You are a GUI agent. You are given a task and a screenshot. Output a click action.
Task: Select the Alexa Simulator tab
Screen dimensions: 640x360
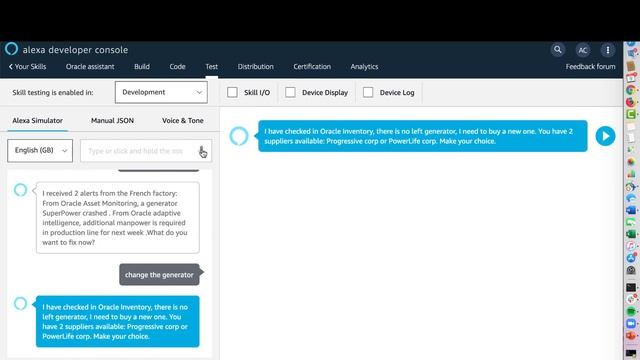click(38, 120)
